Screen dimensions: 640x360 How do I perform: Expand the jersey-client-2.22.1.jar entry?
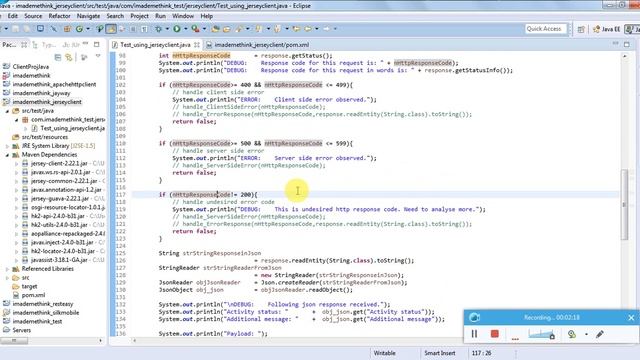click(17, 164)
